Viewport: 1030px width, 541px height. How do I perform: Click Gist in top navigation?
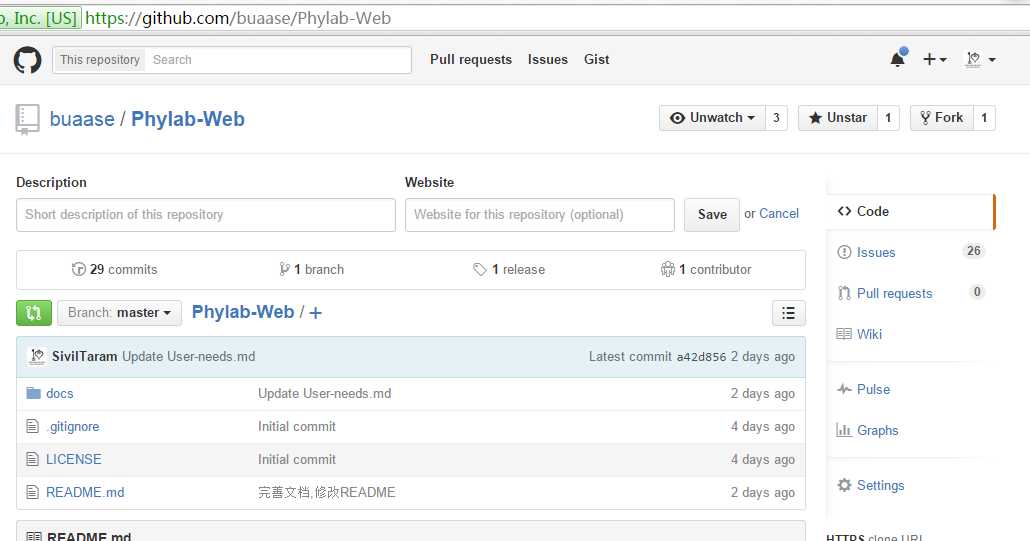[596, 59]
